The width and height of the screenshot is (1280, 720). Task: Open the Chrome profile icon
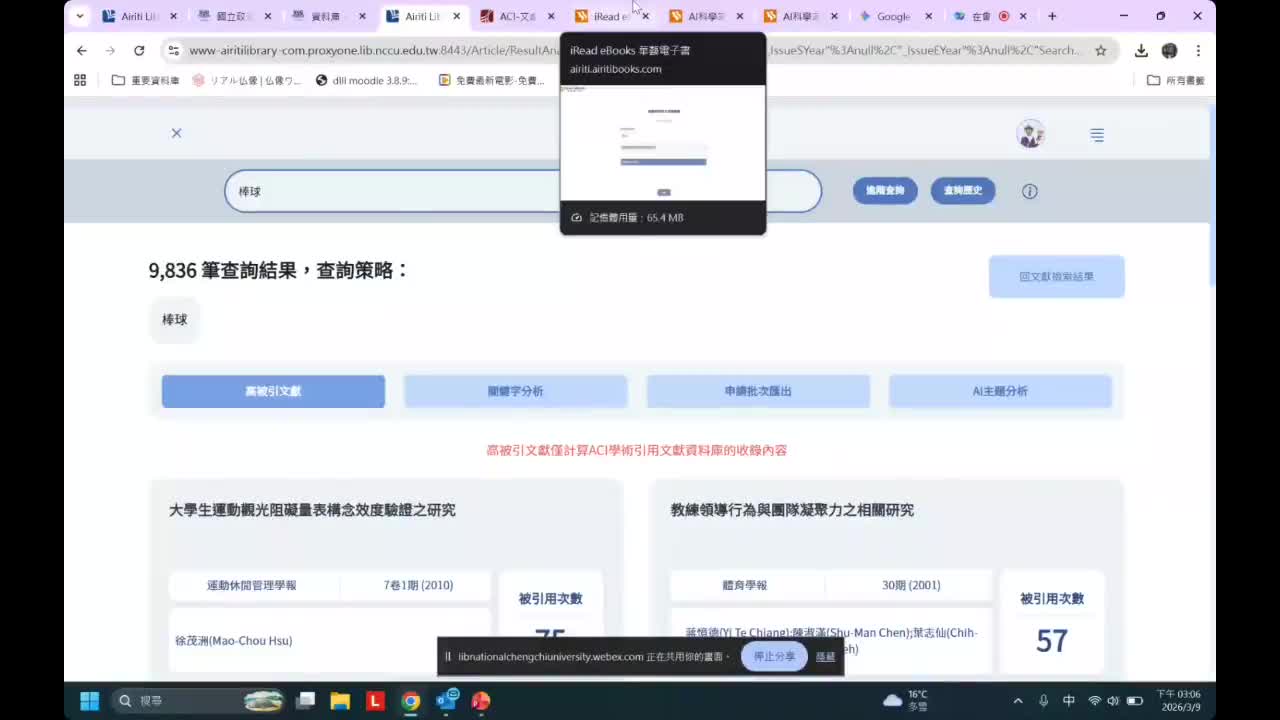(1169, 50)
